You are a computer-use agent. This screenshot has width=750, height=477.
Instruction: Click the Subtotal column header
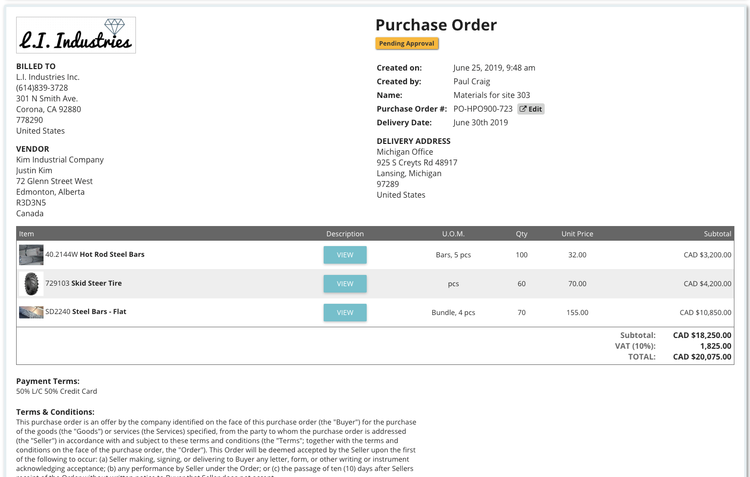pos(717,234)
